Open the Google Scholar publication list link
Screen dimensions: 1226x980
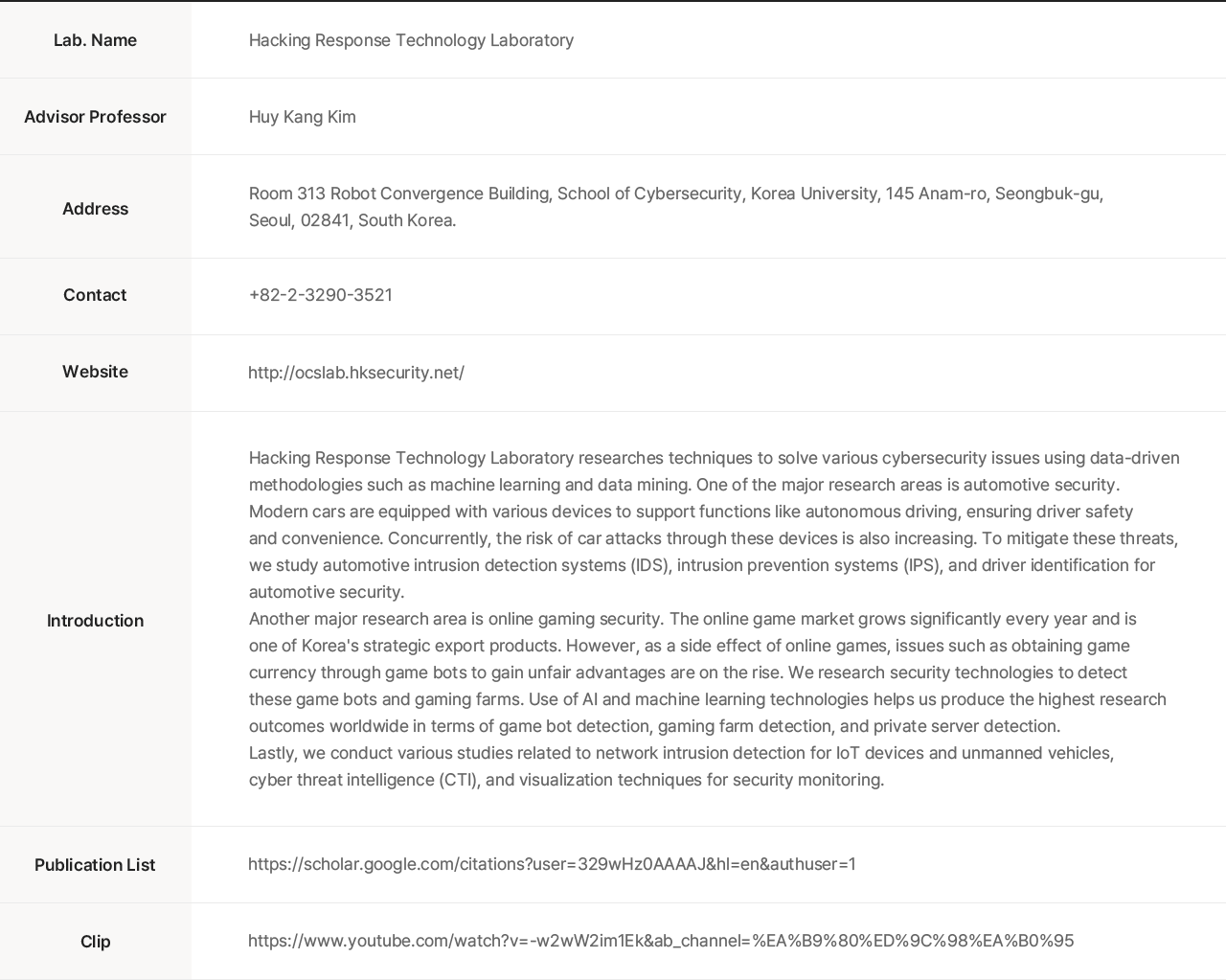[x=552, y=864]
